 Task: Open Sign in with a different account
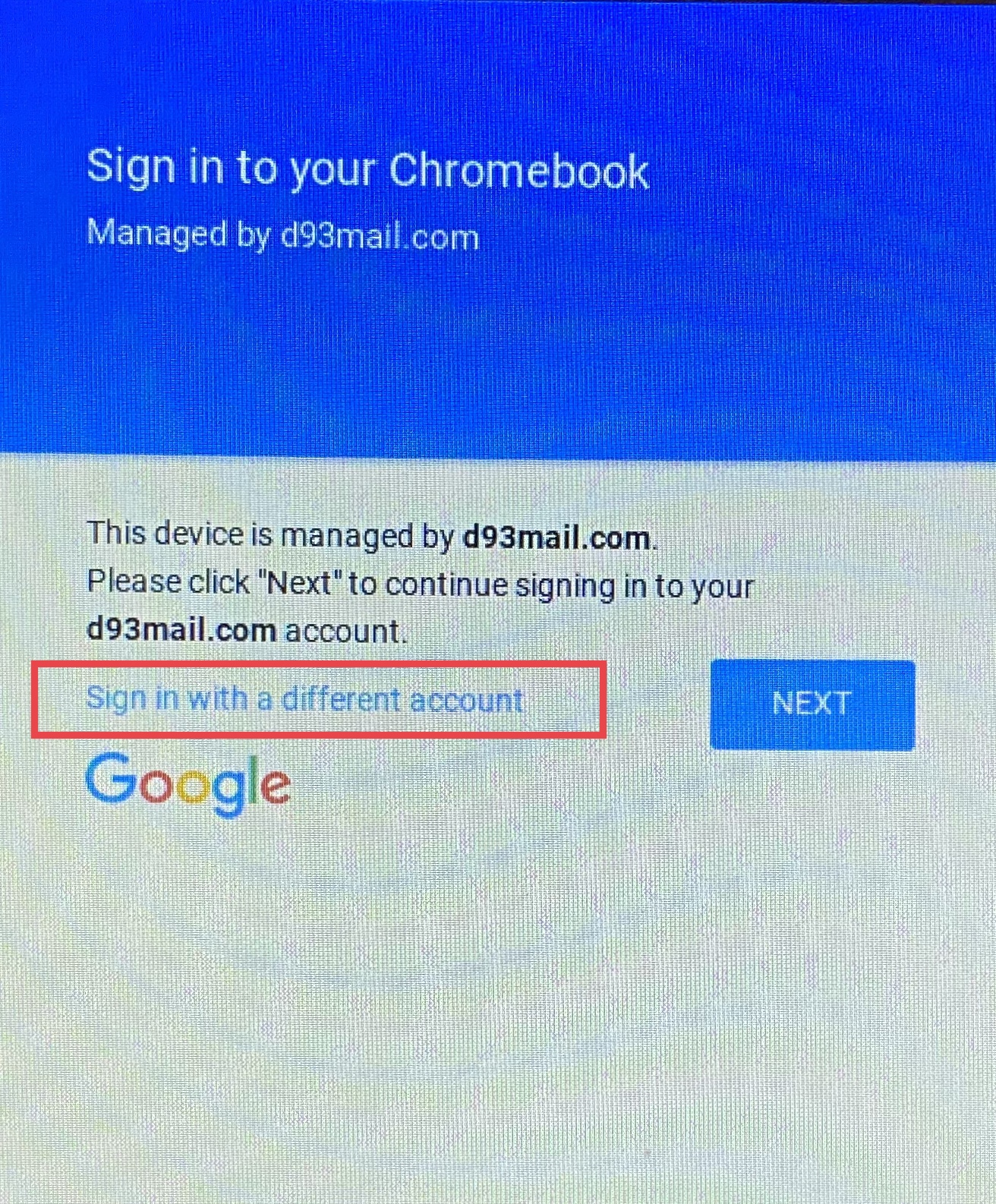(x=305, y=698)
